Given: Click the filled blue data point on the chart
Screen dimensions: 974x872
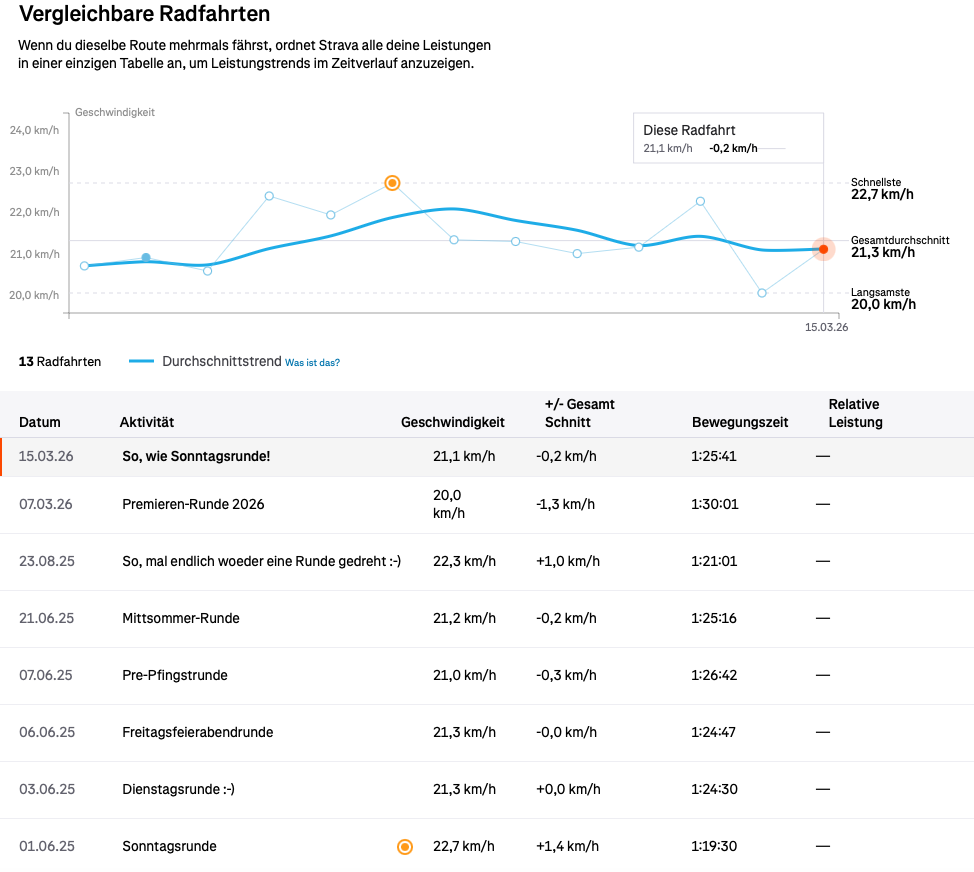Looking at the screenshot, I should (x=146, y=258).
